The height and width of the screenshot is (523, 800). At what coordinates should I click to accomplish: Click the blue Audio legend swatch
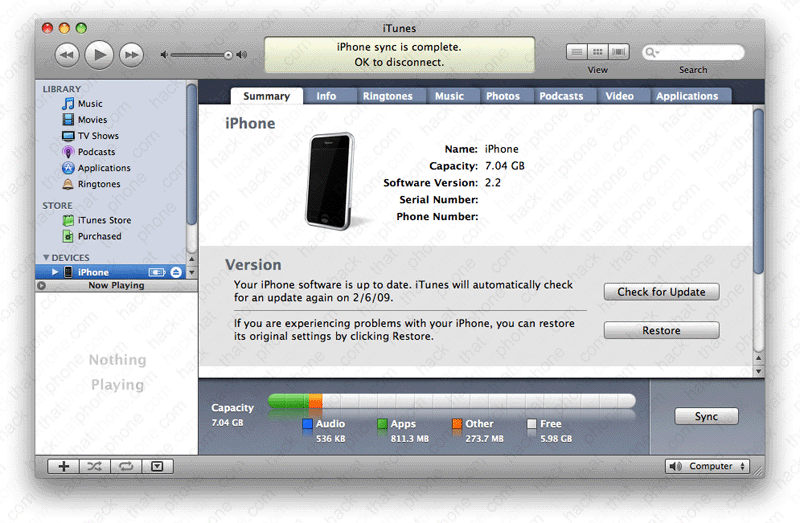pos(307,424)
